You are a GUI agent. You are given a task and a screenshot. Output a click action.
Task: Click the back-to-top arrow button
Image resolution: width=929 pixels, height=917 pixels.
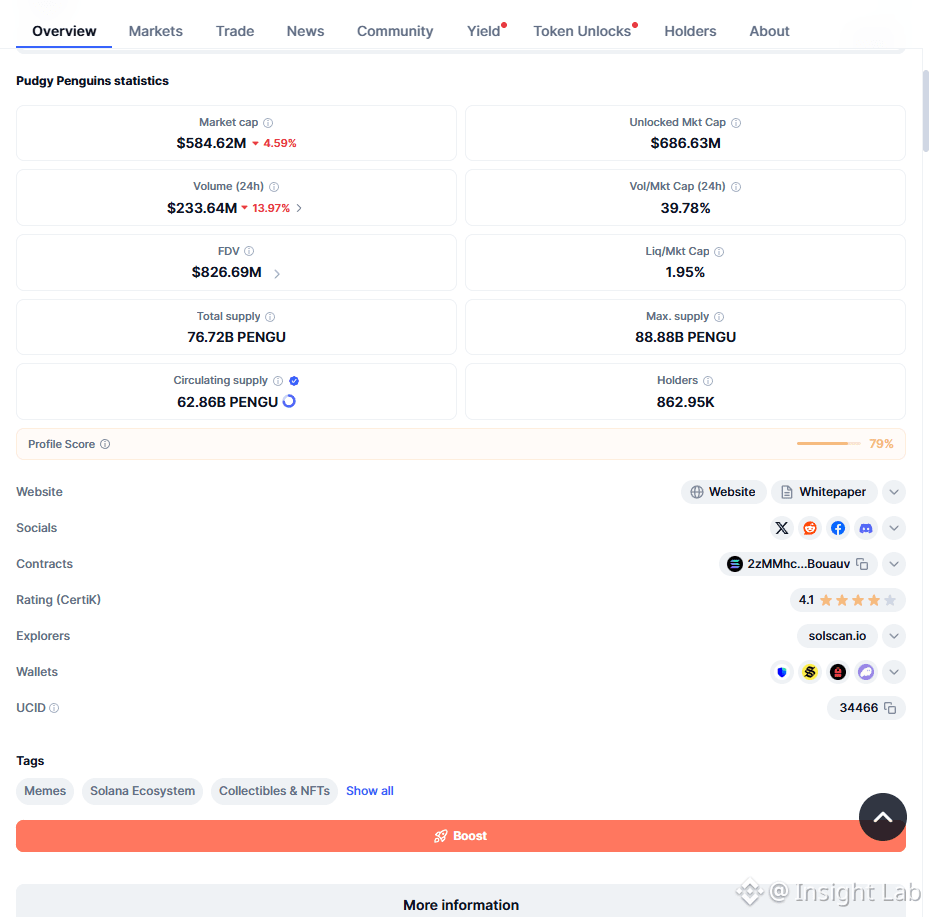[883, 817]
